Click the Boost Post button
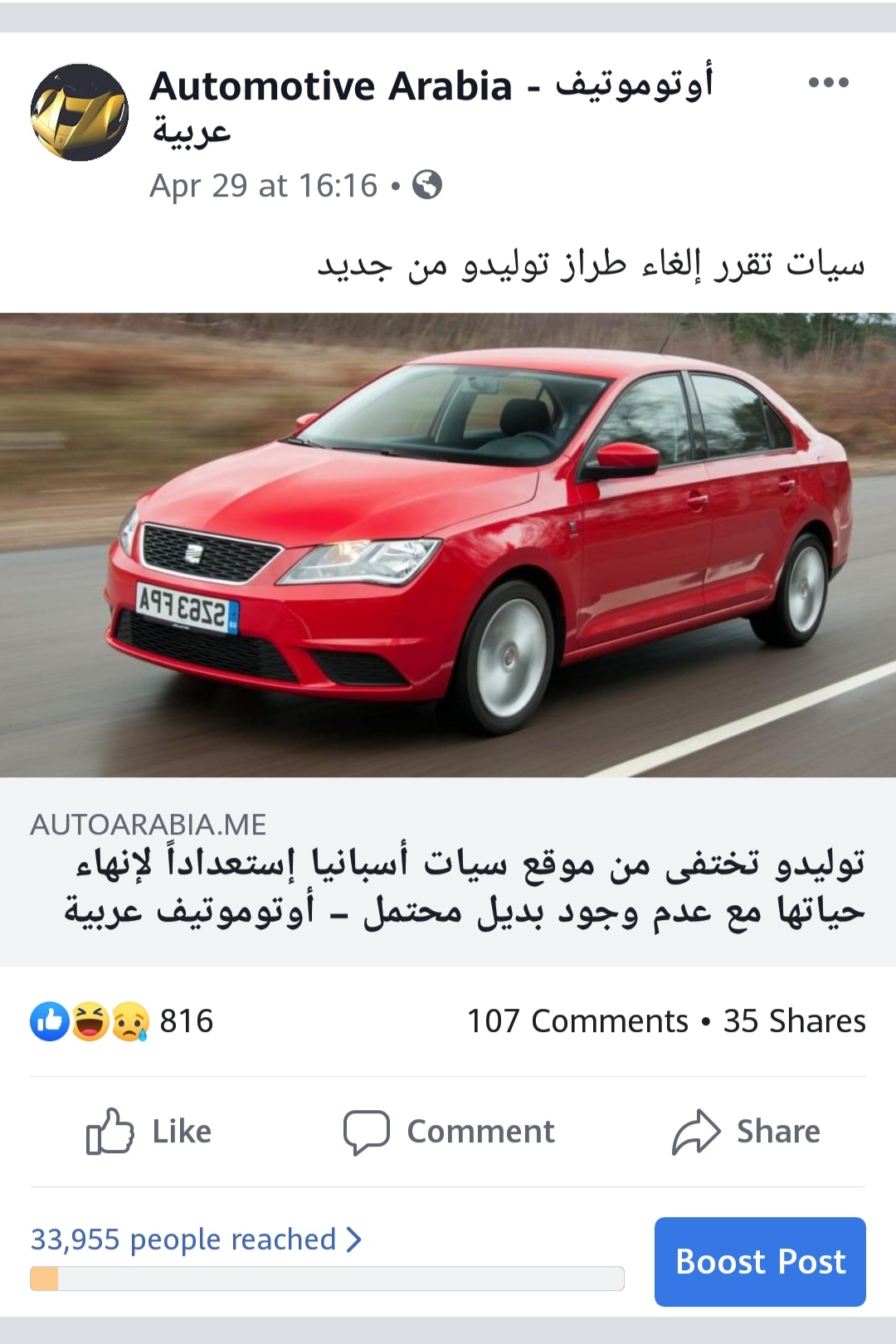Viewport: 896px width, 1344px height. click(760, 1262)
